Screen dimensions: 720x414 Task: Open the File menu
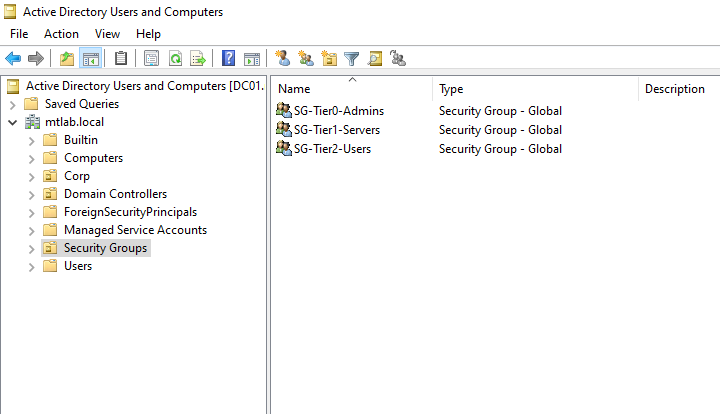pos(19,34)
